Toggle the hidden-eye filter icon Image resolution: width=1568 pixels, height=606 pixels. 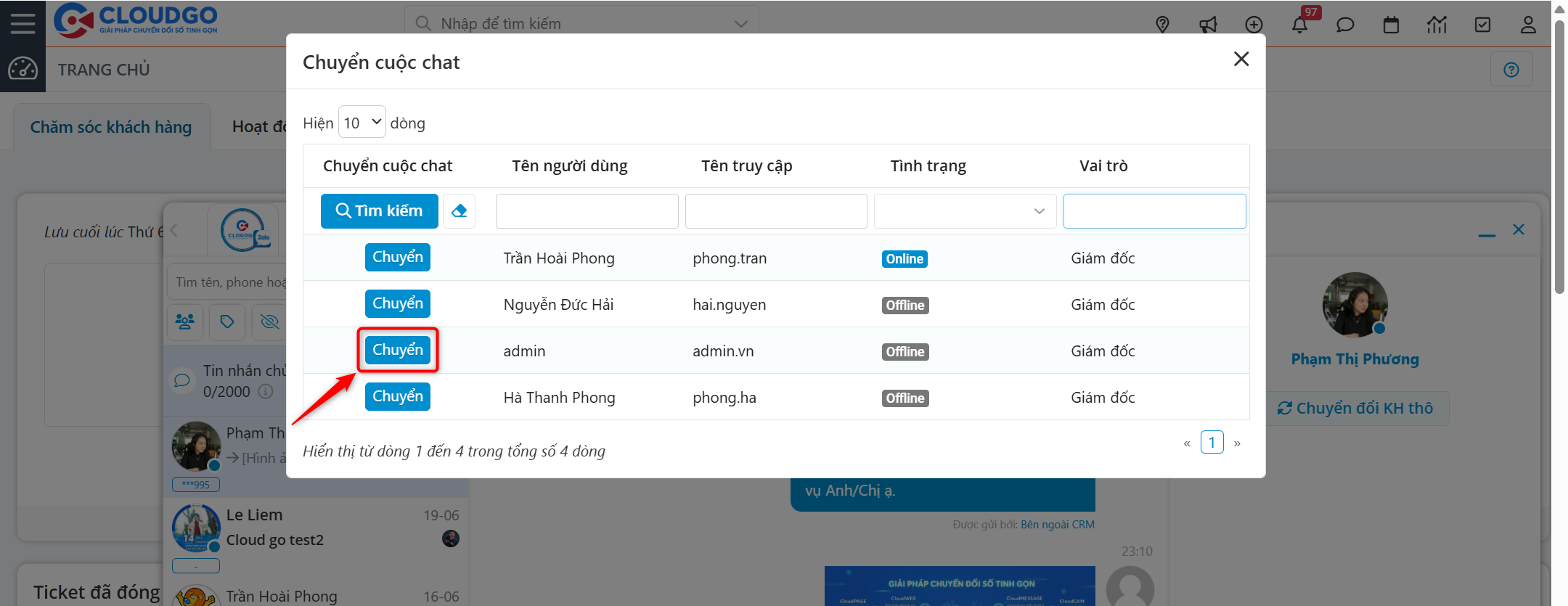pyautogui.click(x=269, y=321)
